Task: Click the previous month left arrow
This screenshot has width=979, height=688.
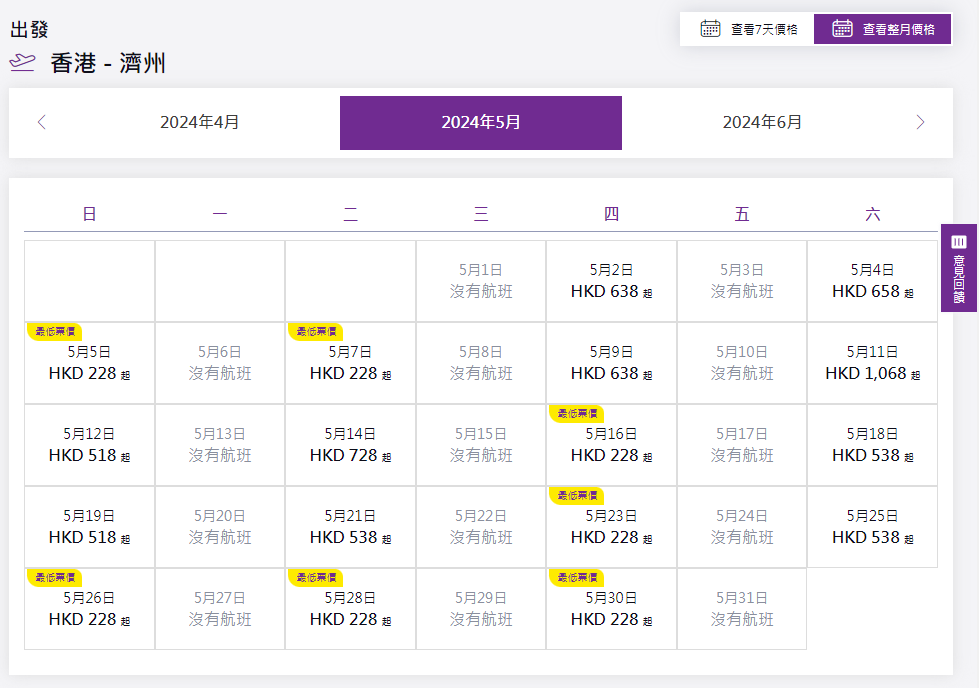Action: tap(41, 123)
